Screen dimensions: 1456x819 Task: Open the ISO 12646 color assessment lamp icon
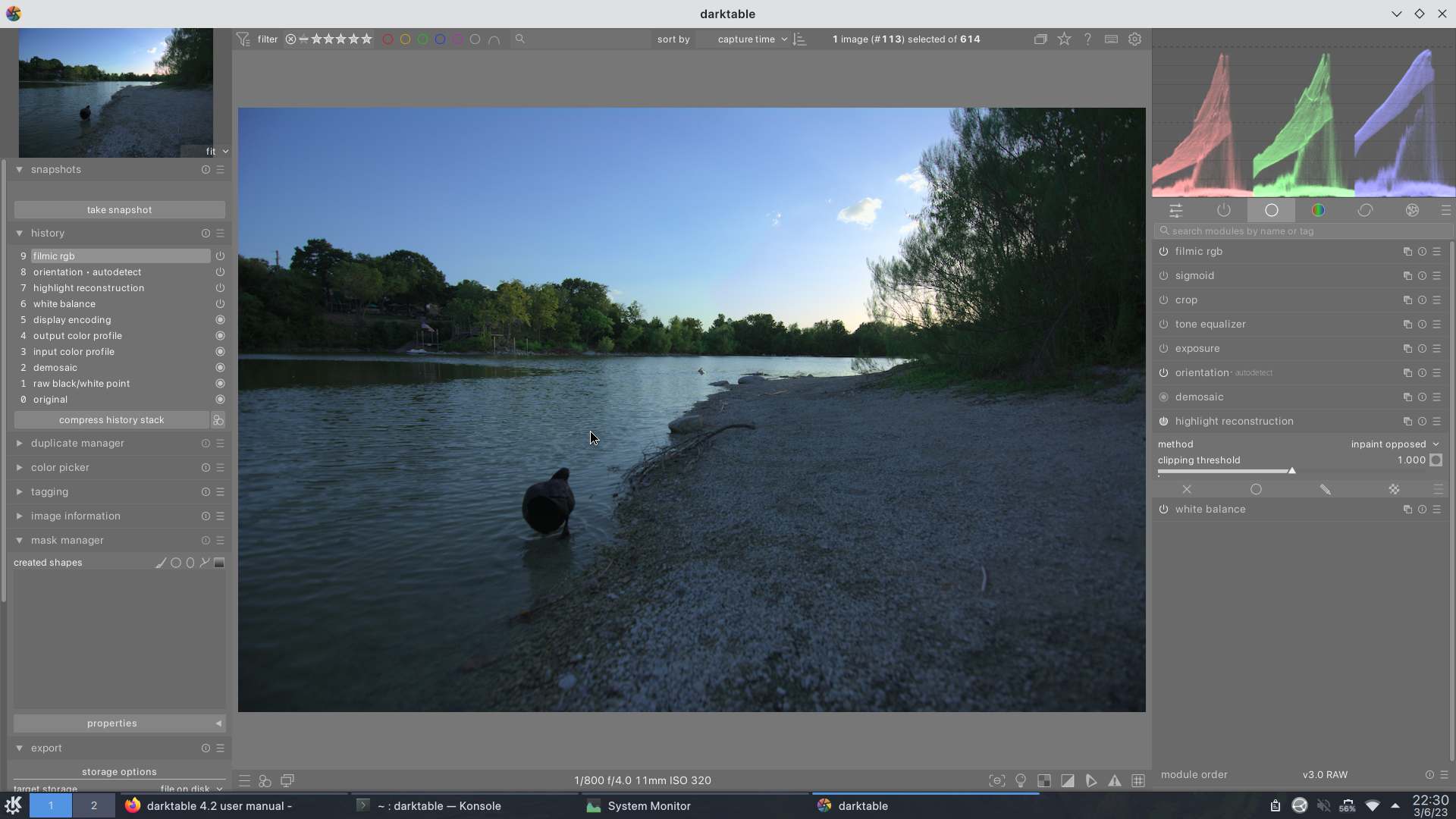[1021, 780]
